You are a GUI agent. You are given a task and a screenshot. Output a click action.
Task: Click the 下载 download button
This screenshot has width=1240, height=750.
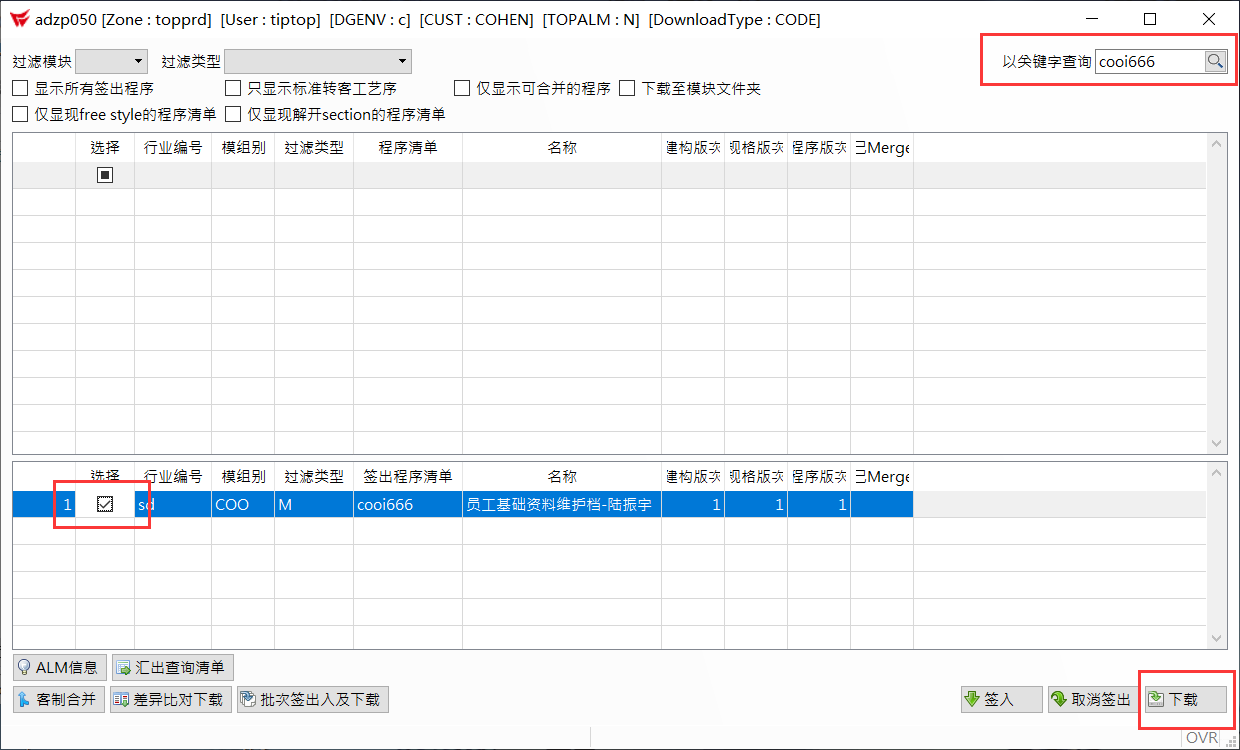[1185, 699]
